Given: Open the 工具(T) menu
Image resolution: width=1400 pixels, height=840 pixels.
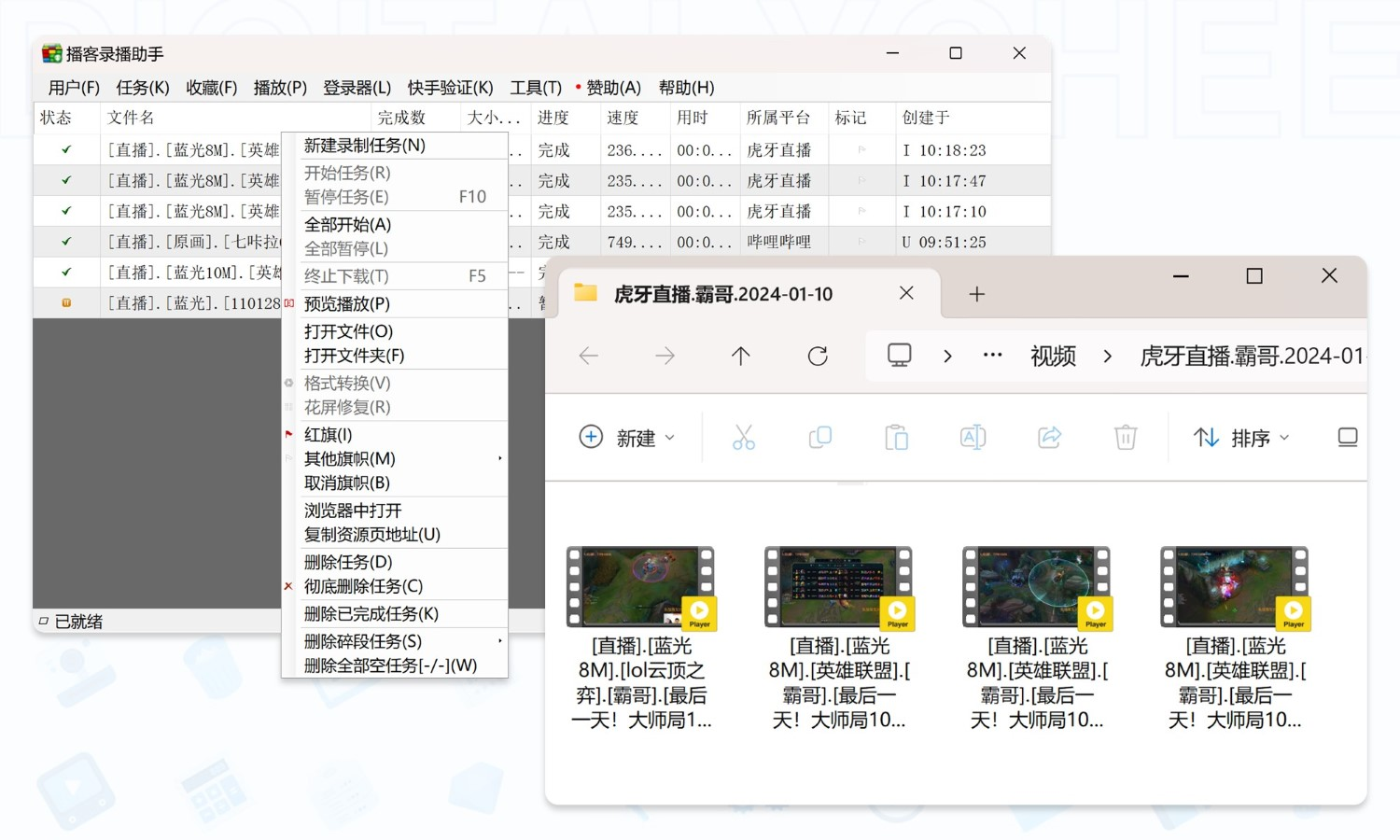Looking at the screenshot, I should coord(536,88).
